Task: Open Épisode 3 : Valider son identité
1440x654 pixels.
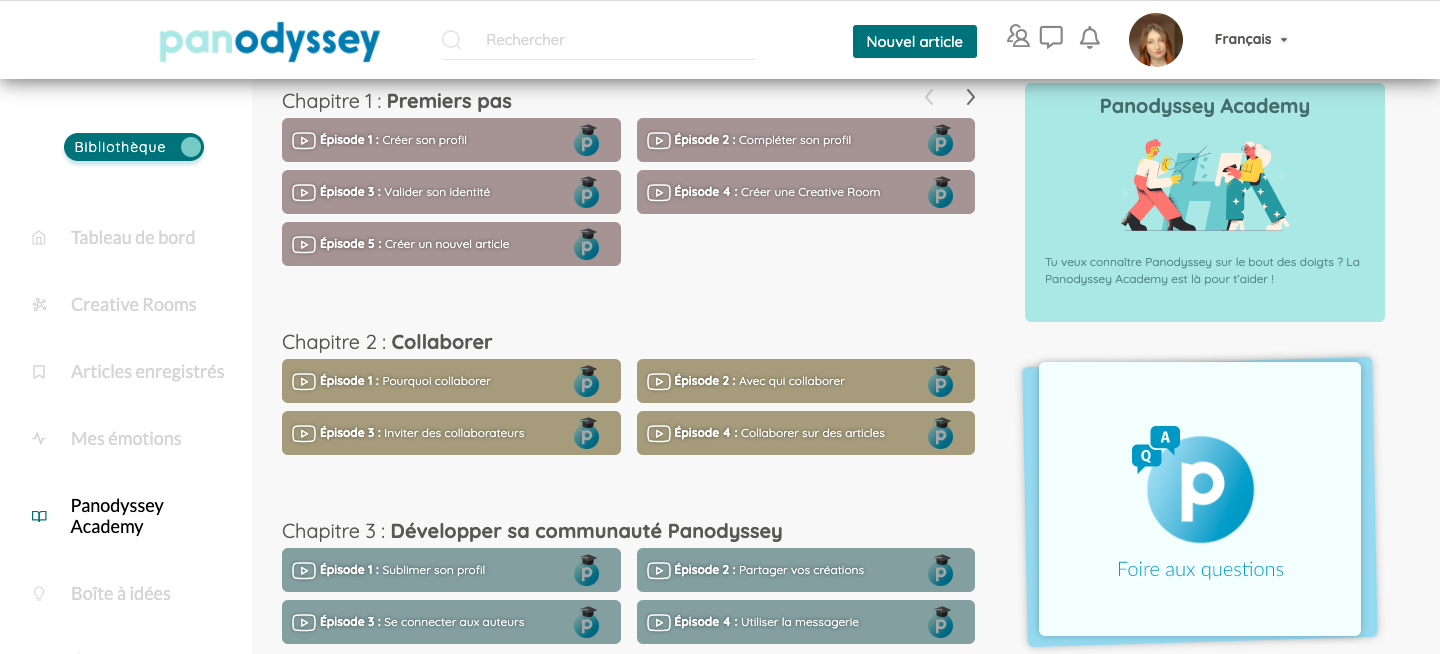Action: 451,192
